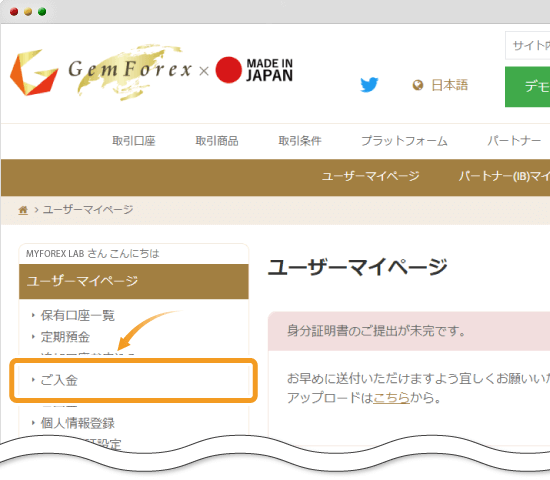
Task: Open ご入金 deposit link in sidebar
Action: click(59, 380)
